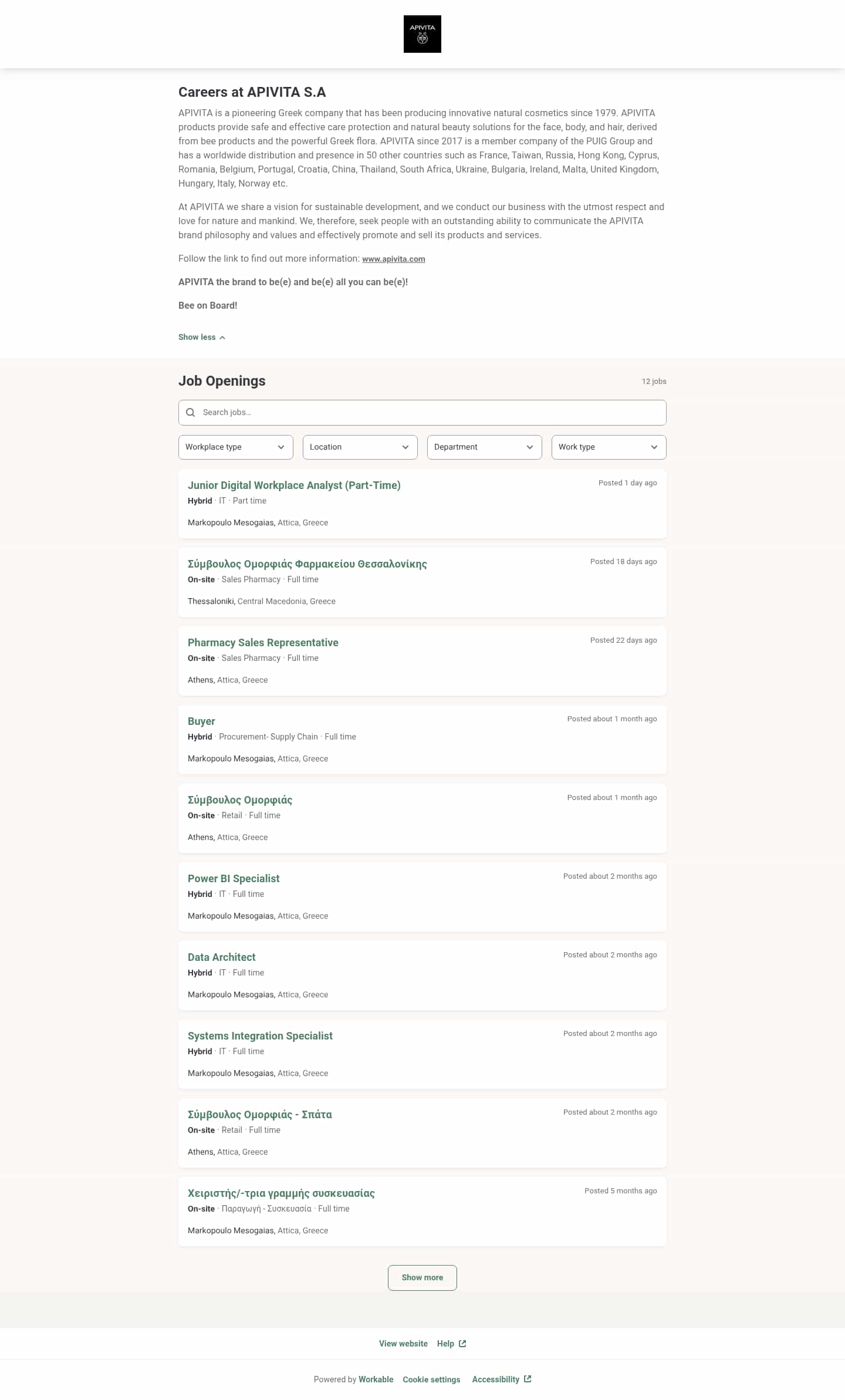Open the Accessibility footer link

click(x=495, y=1379)
